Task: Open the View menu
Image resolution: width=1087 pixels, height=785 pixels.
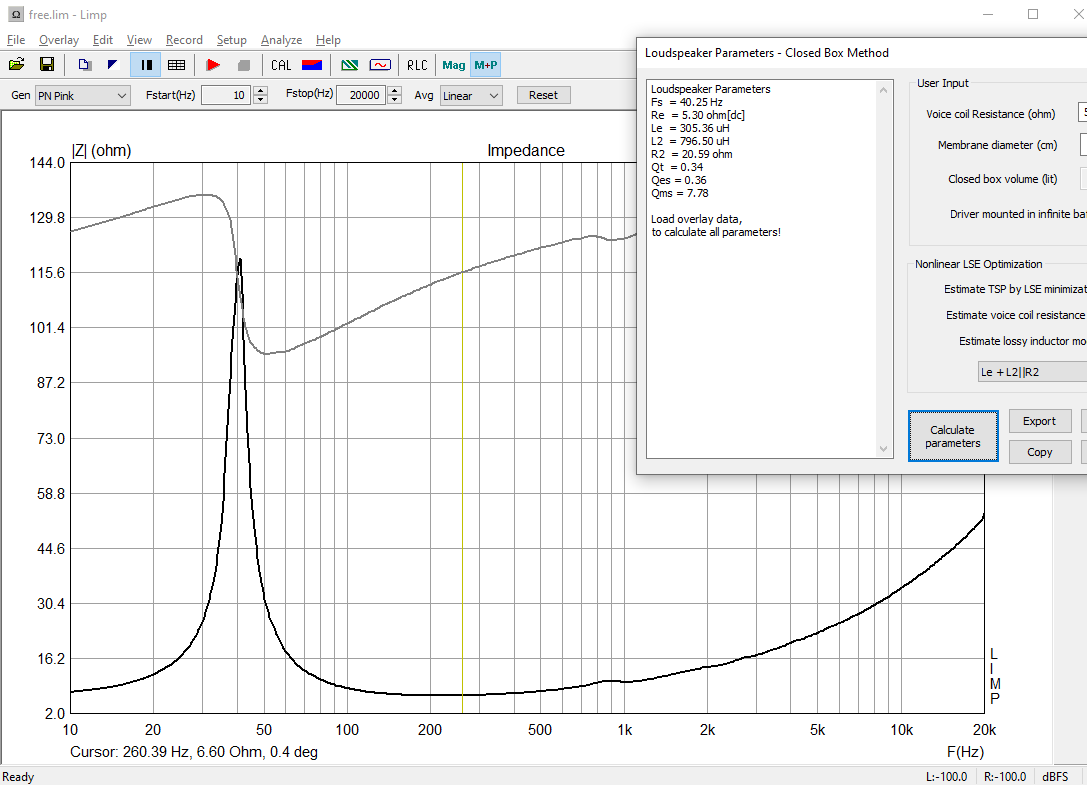Action: pos(139,40)
